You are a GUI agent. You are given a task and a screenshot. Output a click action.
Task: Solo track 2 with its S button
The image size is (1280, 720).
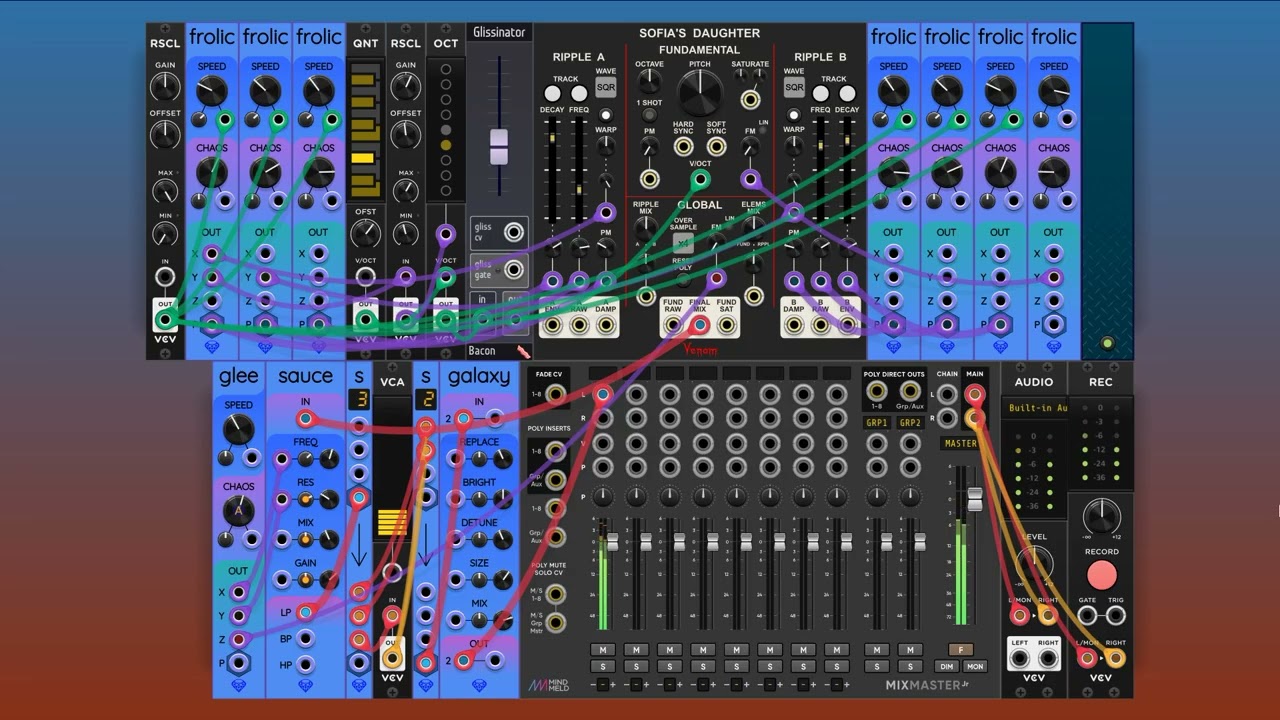pyautogui.click(x=636, y=666)
